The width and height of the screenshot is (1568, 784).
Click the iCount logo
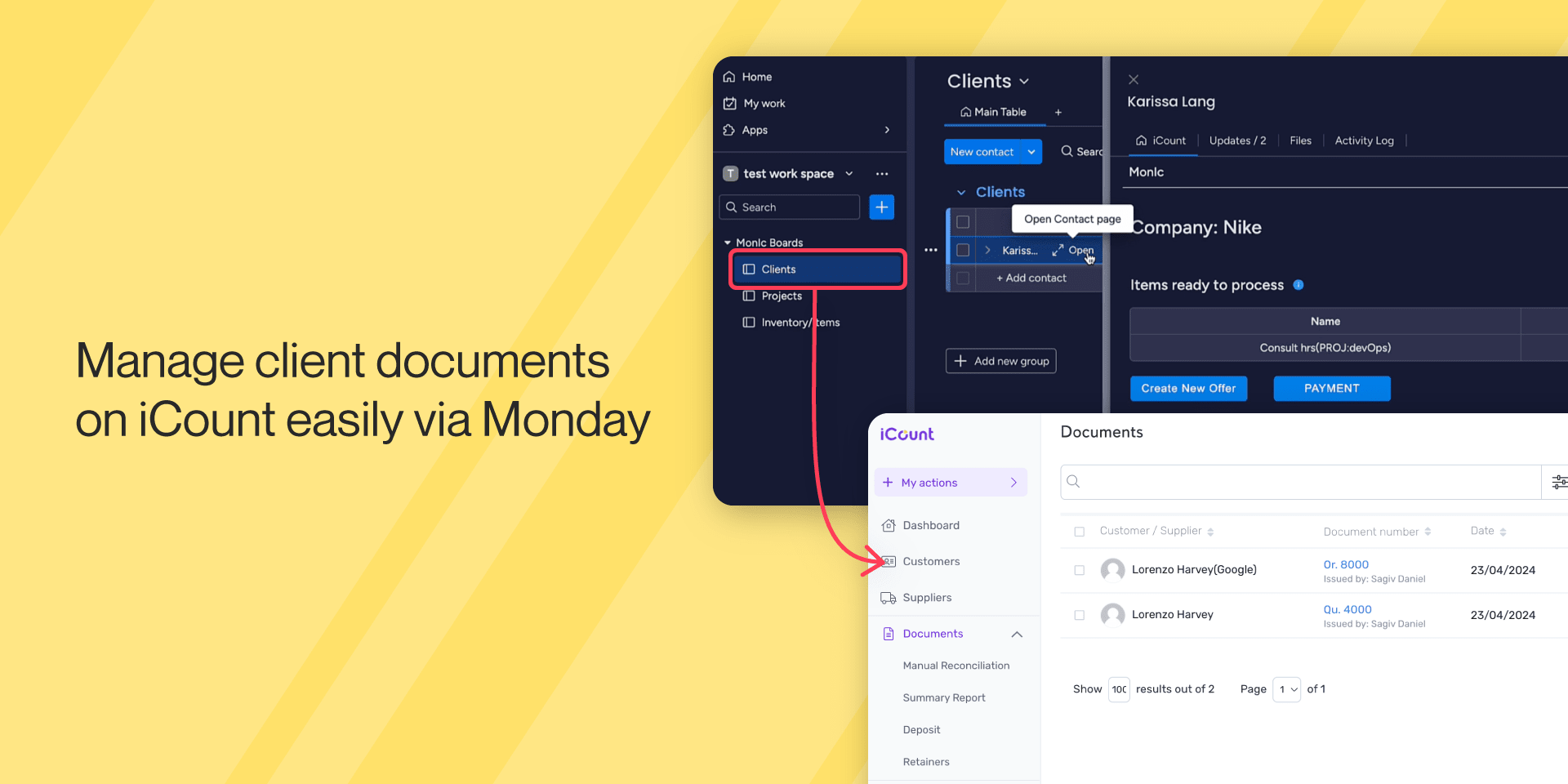click(906, 434)
